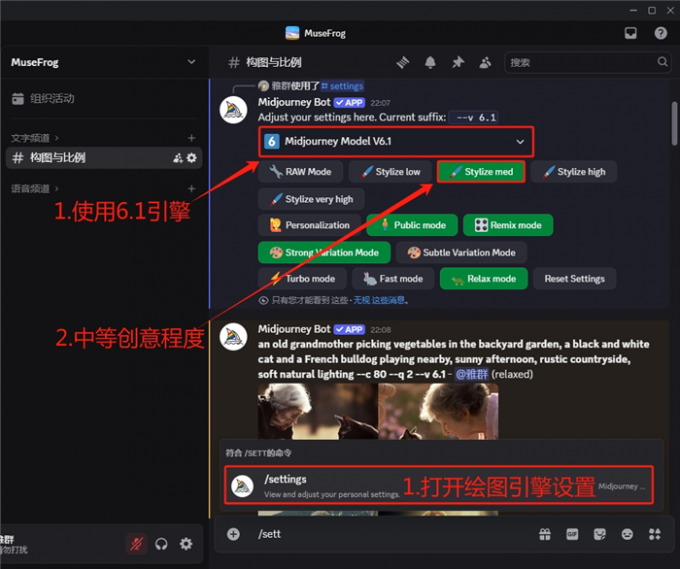680x569 pixels.
Task: Collapse the 文字频道 category
Action: point(35,138)
